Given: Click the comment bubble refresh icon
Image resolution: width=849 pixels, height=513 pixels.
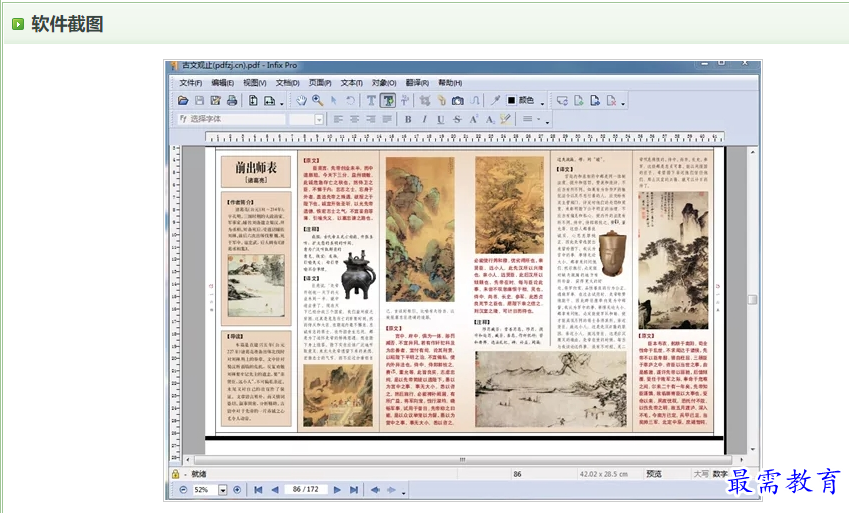Looking at the screenshot, I should [563, 101].
